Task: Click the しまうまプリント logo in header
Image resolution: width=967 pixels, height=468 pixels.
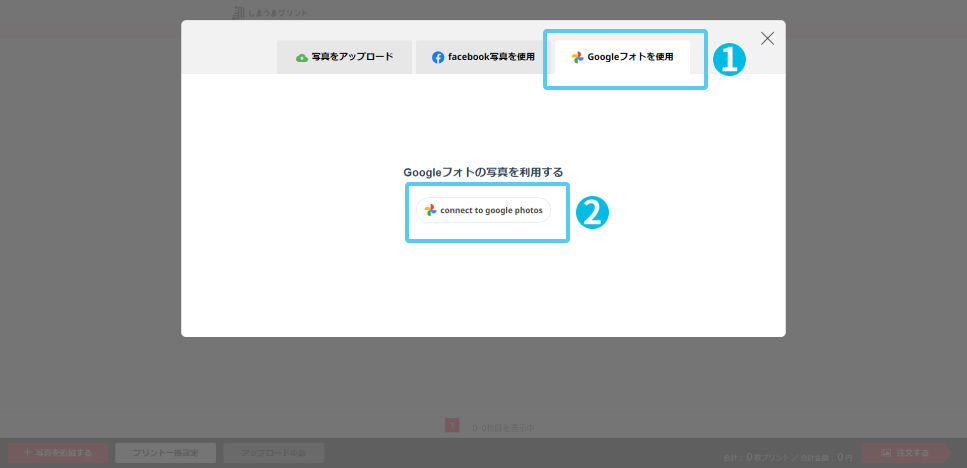Action: click(x=270, y=12)
